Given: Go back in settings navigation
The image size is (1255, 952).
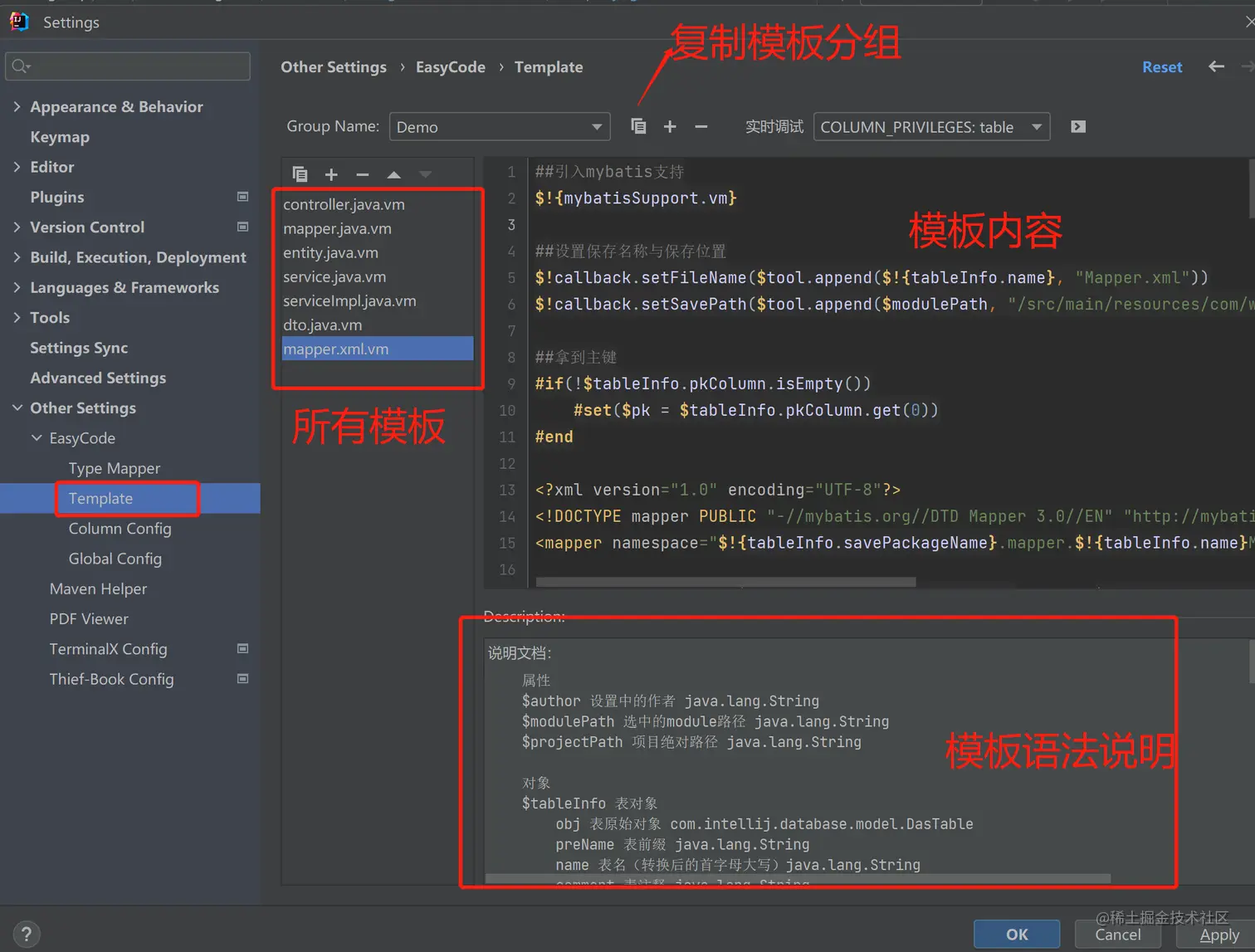Looking at the screenshot, I should pyautogui.click(x=1217, y=66).
